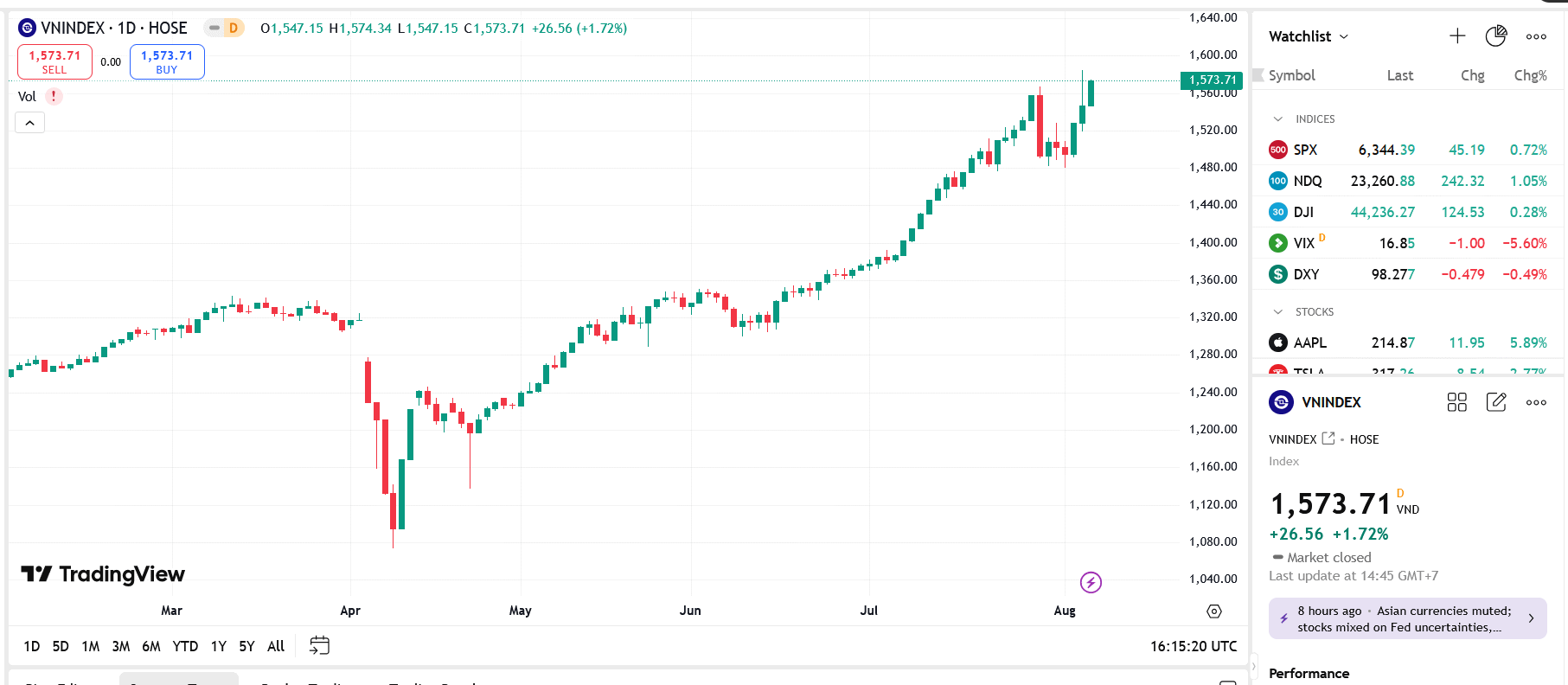Select the YTD time range
The image size is (1568, 685).
(185, 646)
